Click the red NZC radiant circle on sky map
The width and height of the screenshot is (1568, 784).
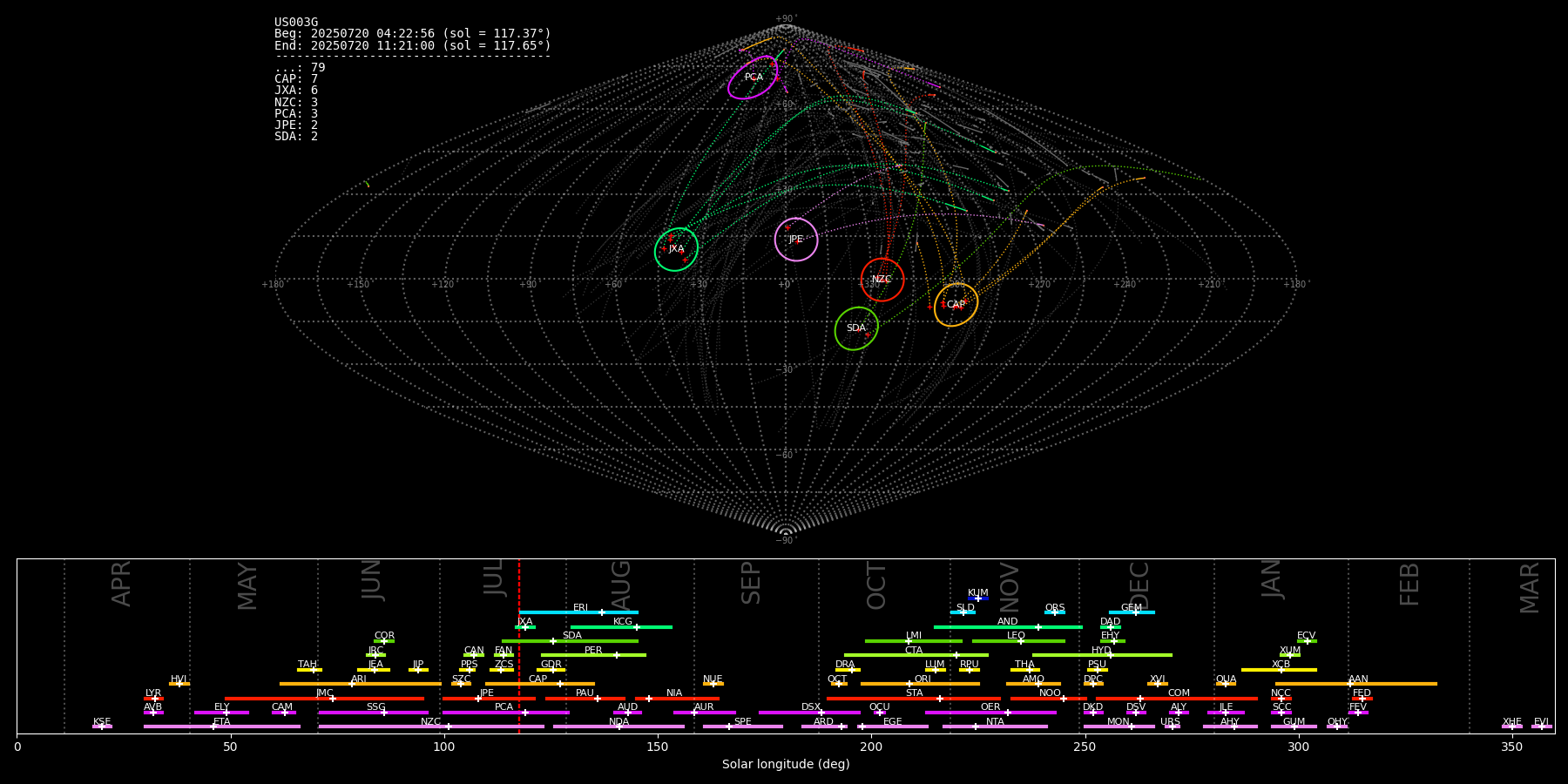tap(882, 280)
